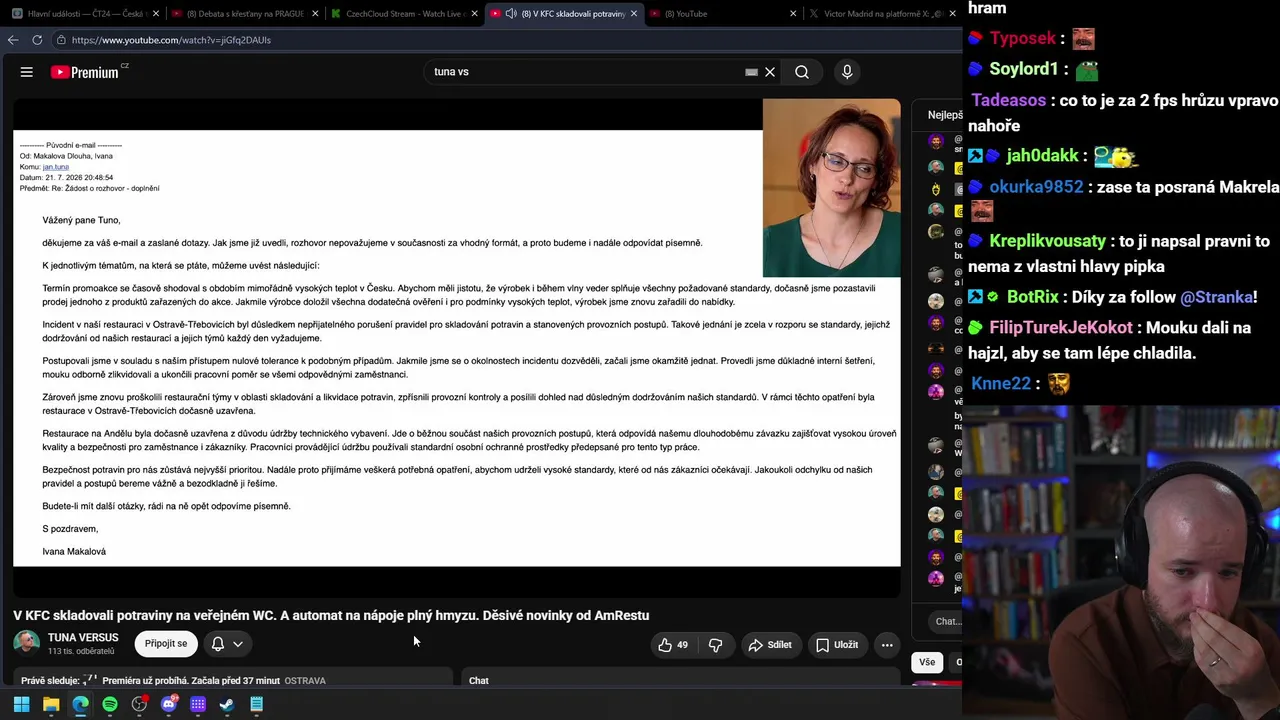This screenshot has height=720, width=1280.
Task: Open the round red-badged app in taskbar
Action: (x=139, y=704)
